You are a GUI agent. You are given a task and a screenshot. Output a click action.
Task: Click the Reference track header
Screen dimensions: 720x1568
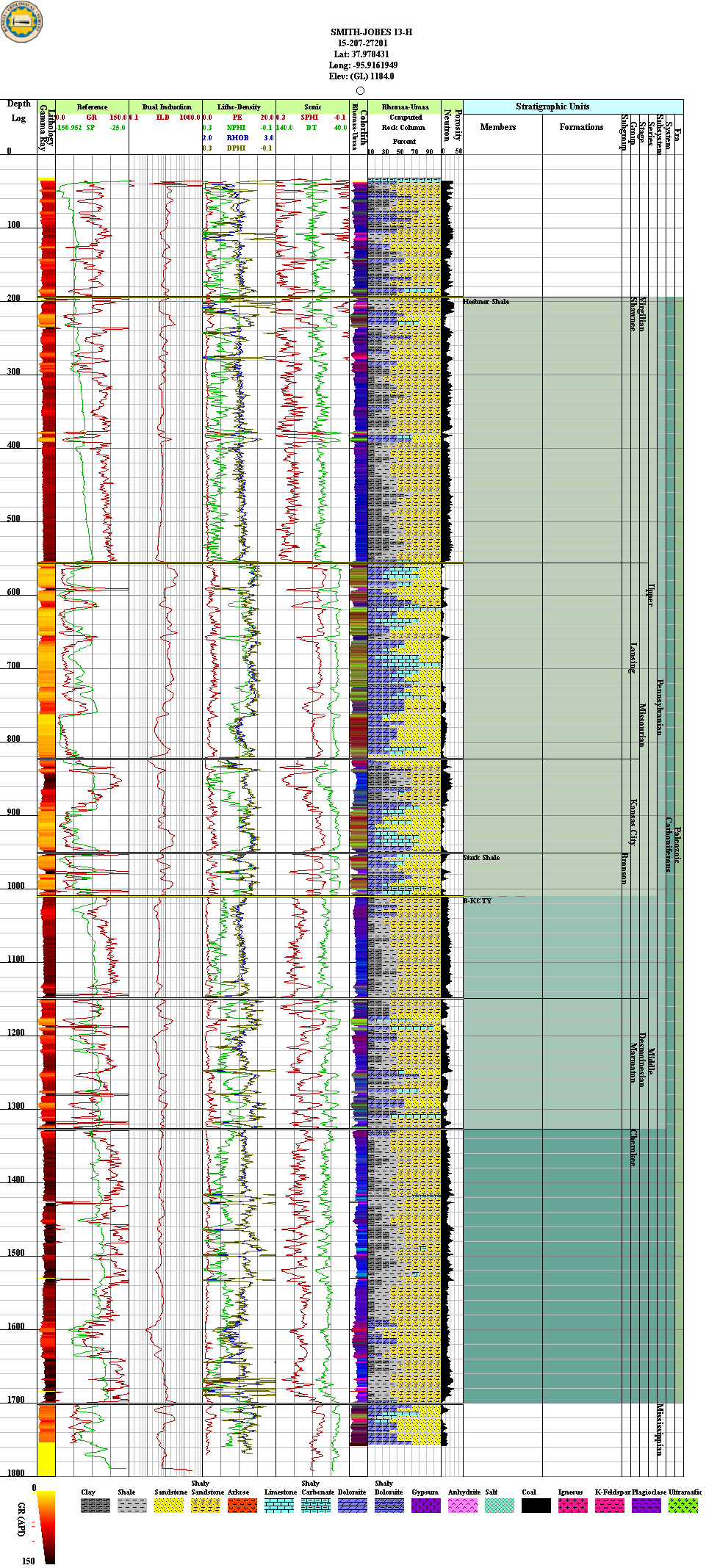pos(92,107)
